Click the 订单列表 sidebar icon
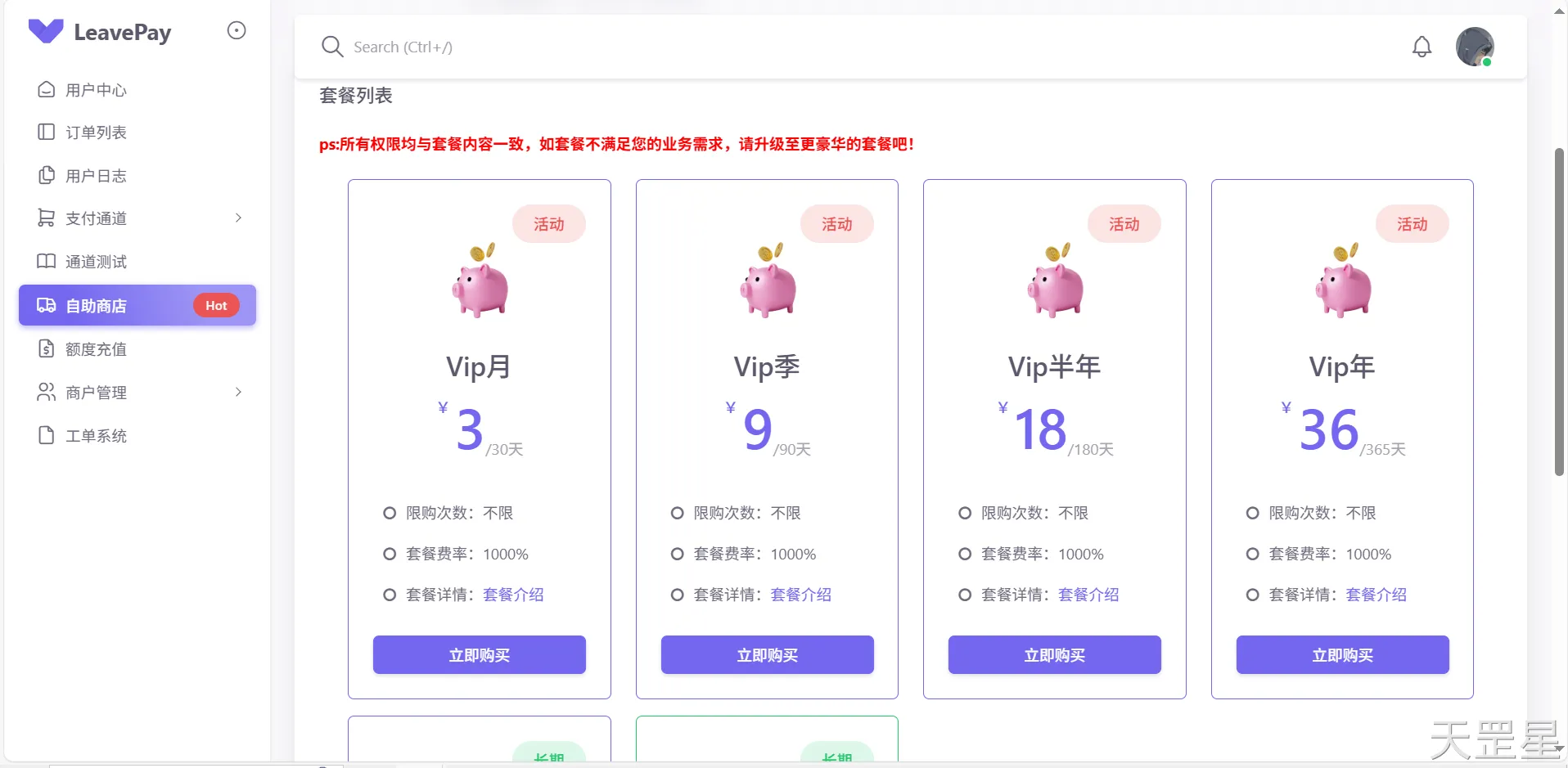This screenshot has width=1568, height=768. click(47, 132)
